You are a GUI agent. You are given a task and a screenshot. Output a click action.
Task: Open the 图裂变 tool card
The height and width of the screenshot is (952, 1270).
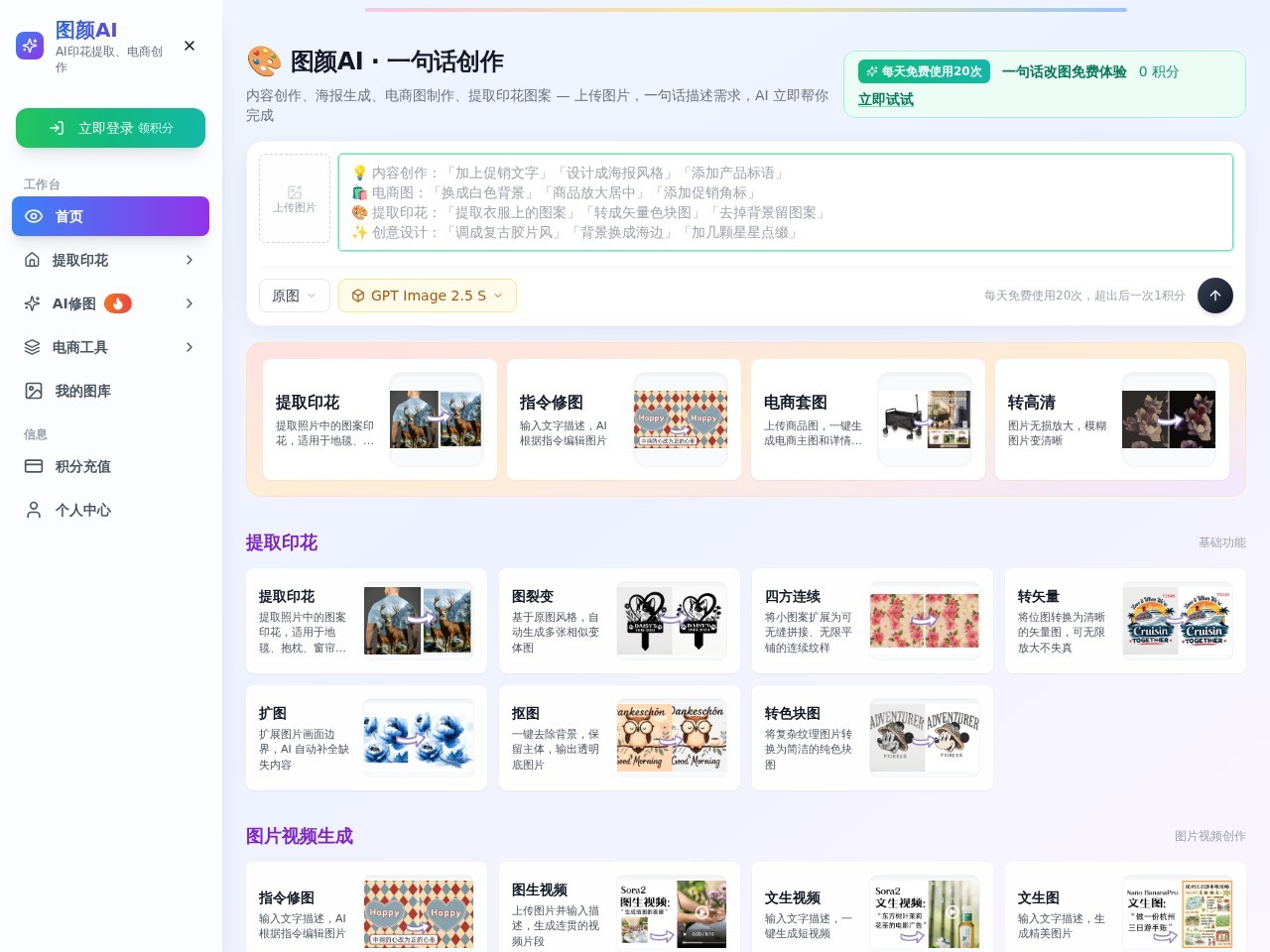(x=619, y=621)
